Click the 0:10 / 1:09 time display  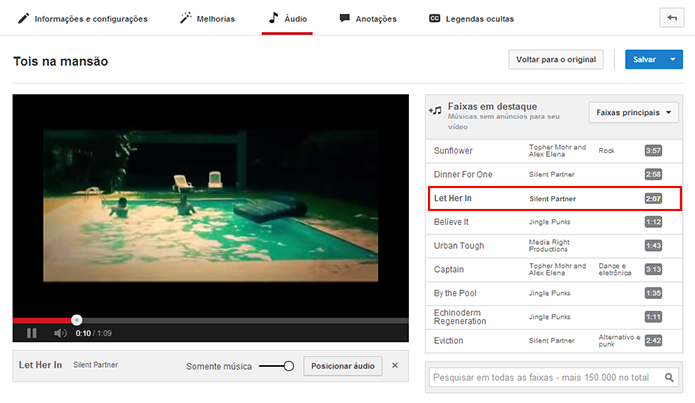click(x=94, y=333)
